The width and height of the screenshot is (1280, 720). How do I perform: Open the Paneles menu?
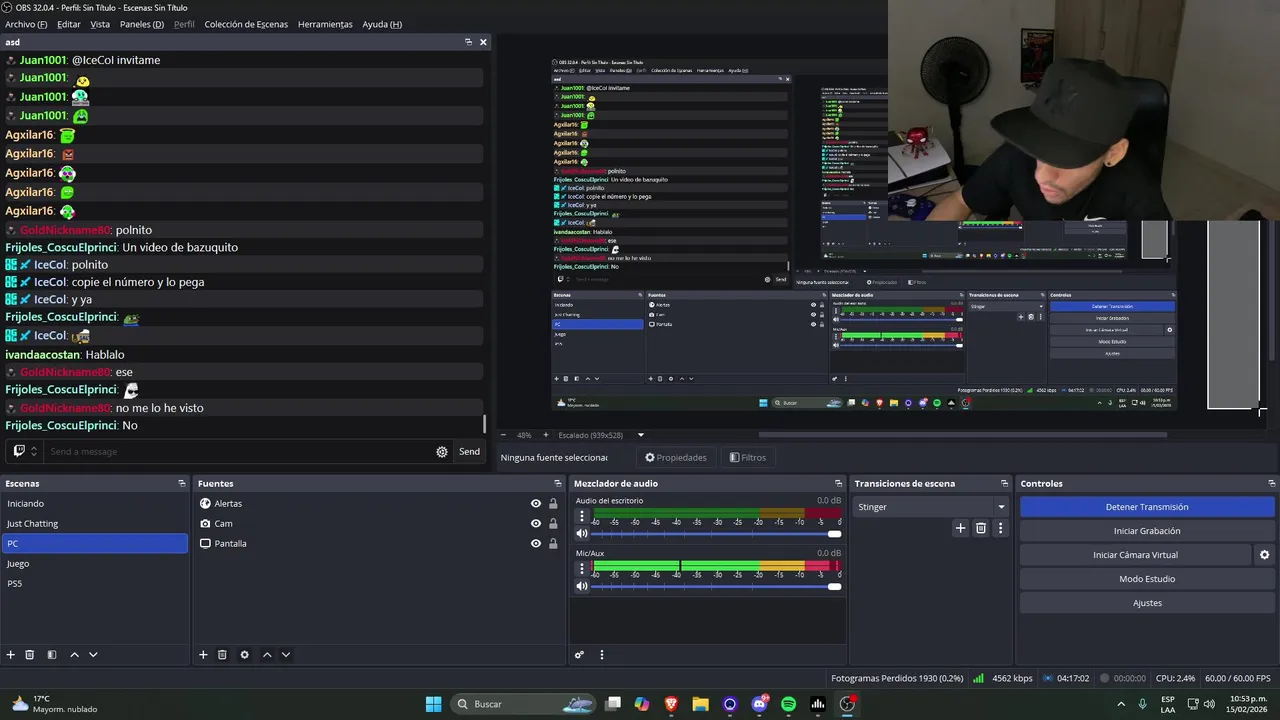142,24
